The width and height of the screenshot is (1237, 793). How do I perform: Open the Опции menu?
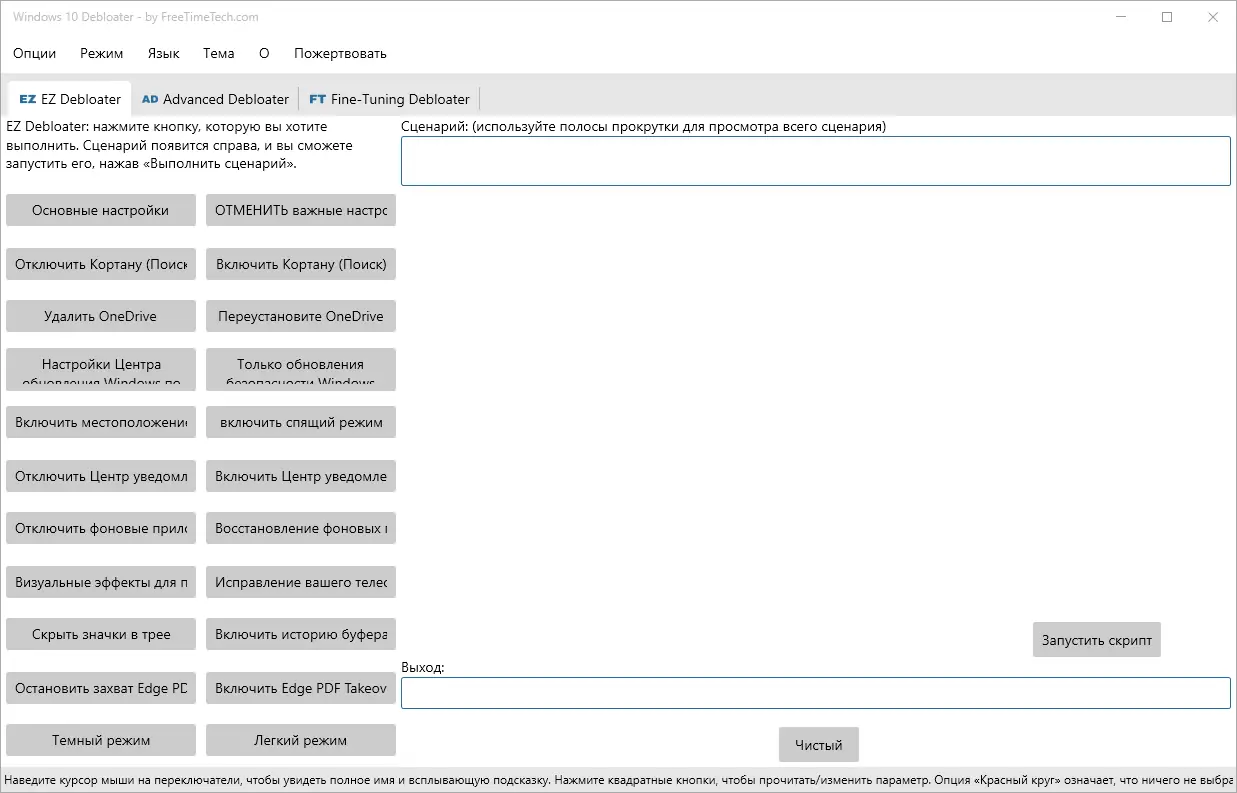(34, 53)
